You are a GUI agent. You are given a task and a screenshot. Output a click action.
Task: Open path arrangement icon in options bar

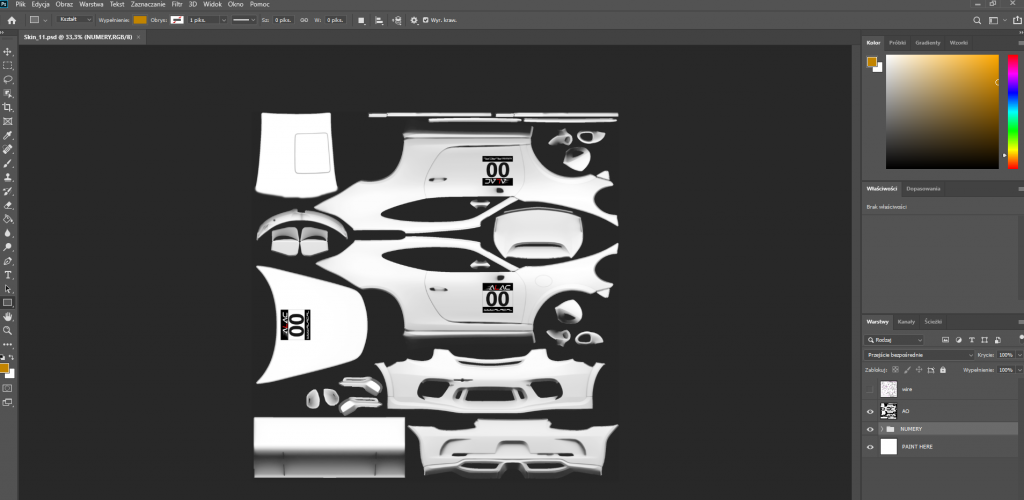pos(396,20)
